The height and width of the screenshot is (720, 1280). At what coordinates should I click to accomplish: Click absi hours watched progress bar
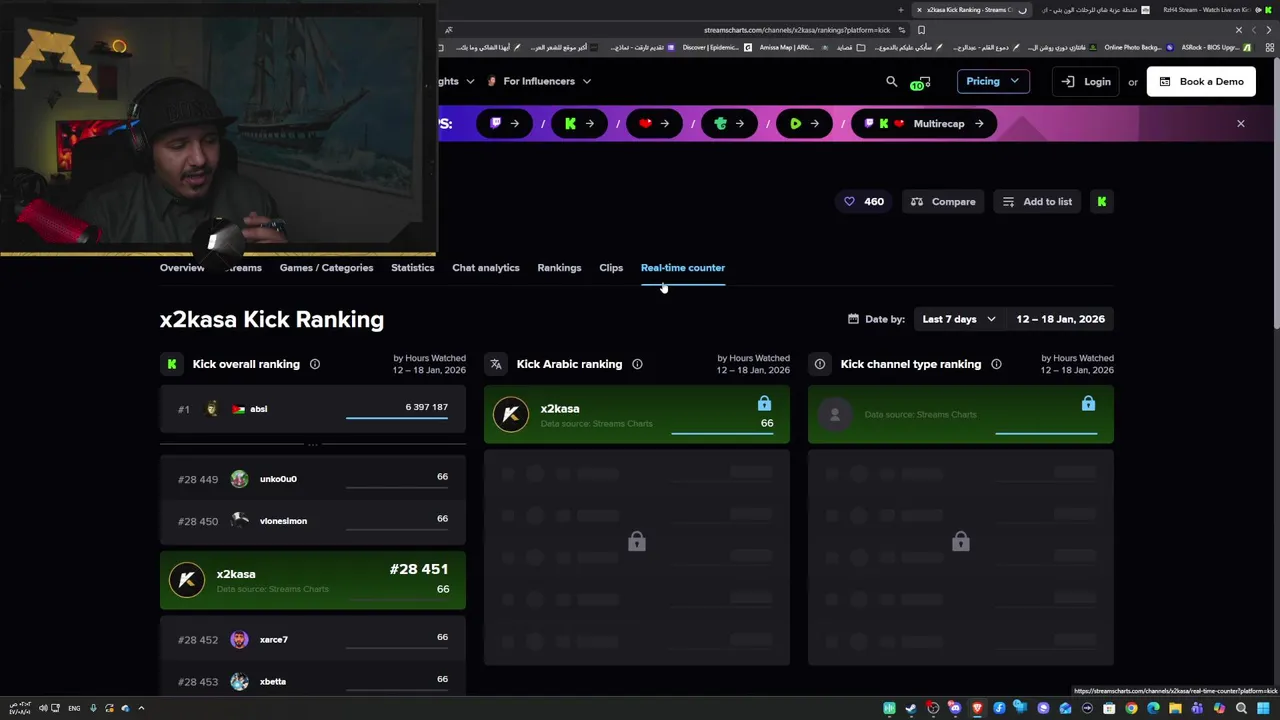(397, 418)
